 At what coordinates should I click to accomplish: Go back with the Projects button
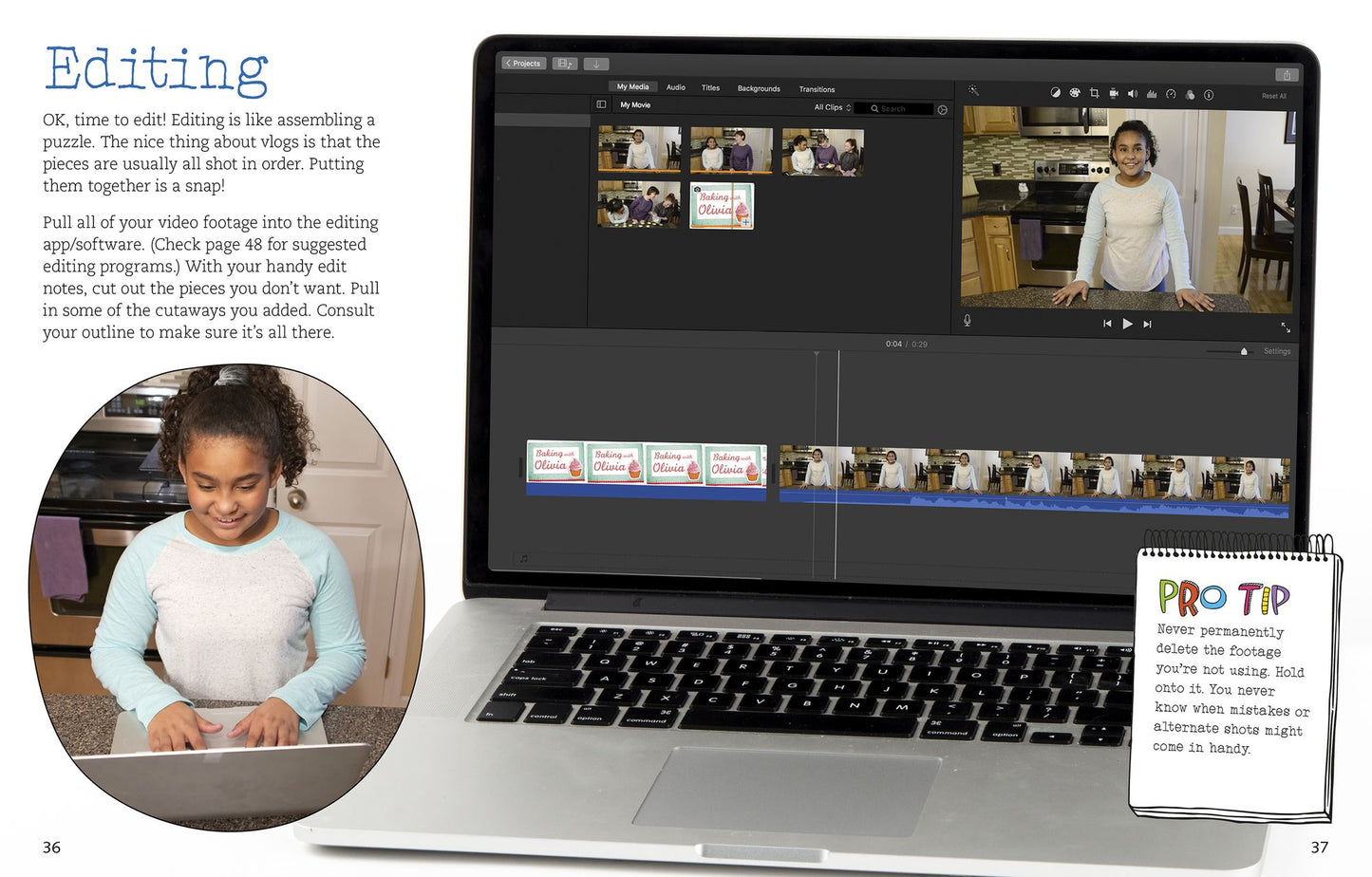click(x=524, y=64)
